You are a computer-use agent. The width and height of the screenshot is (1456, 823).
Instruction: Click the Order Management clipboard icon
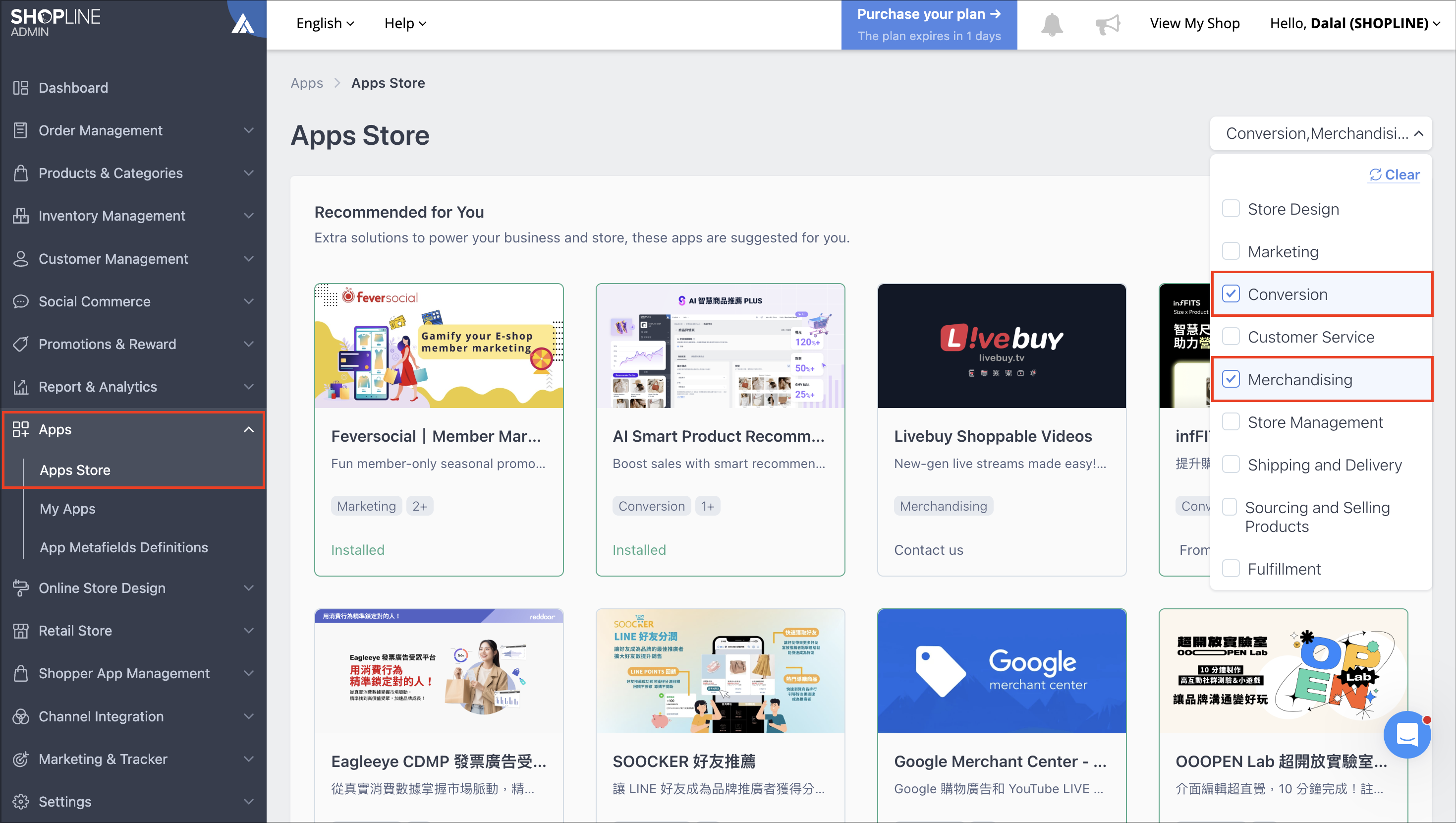[21, 131]
